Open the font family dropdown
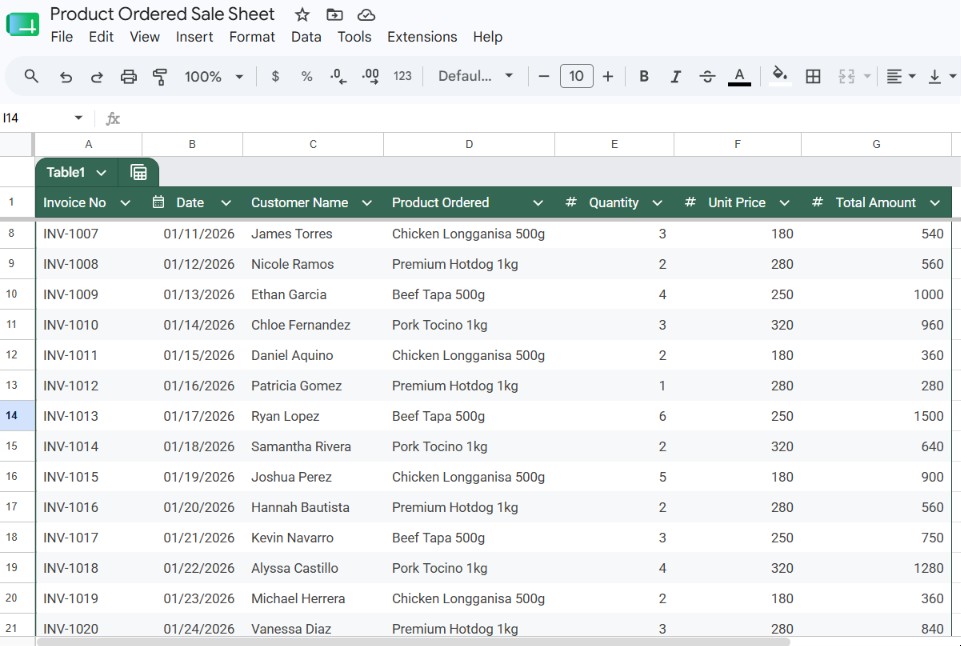 point(476,76)
